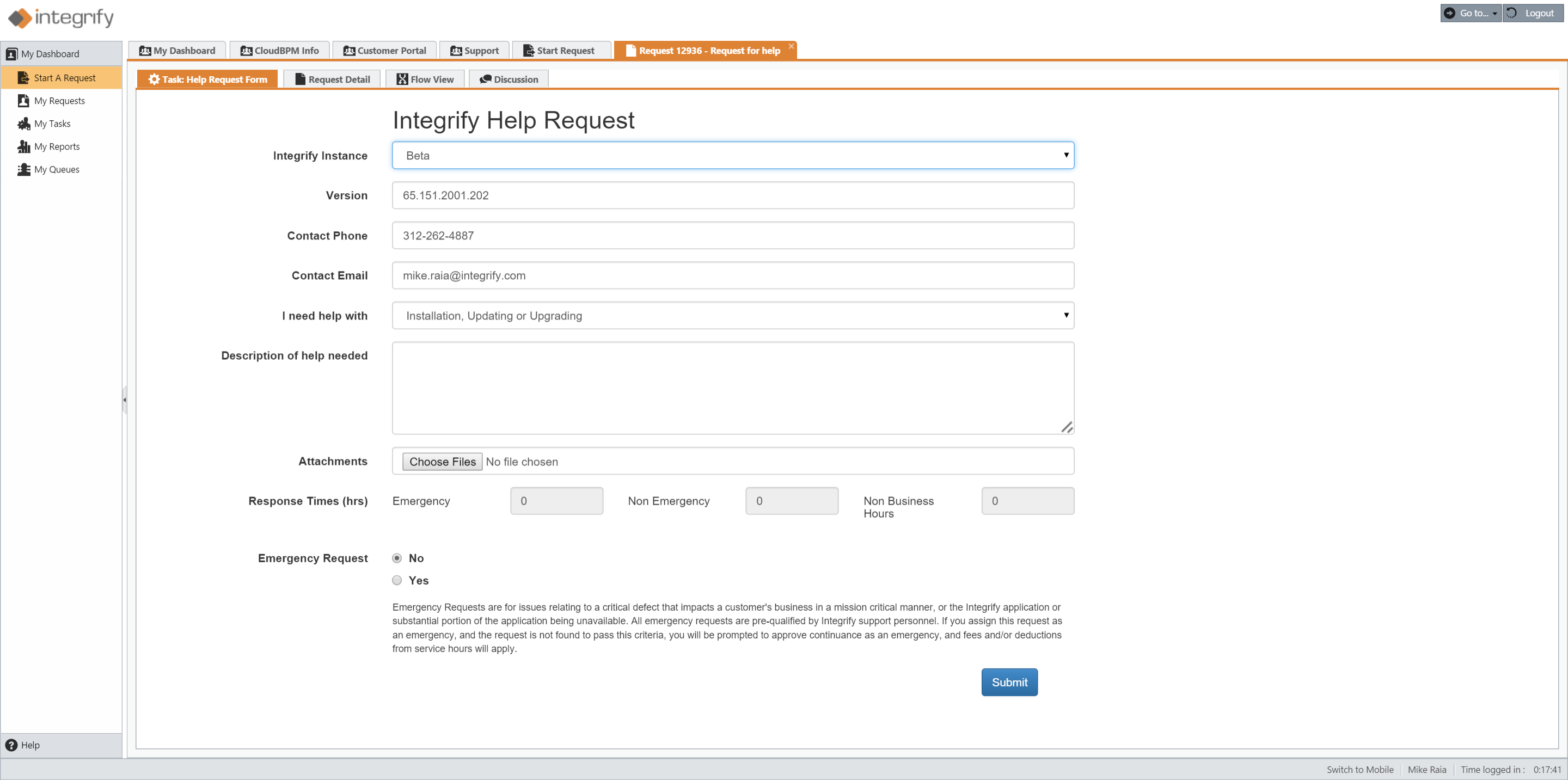
Task: Click the My Reports sidebar icon
Action: tap(24, 146)
